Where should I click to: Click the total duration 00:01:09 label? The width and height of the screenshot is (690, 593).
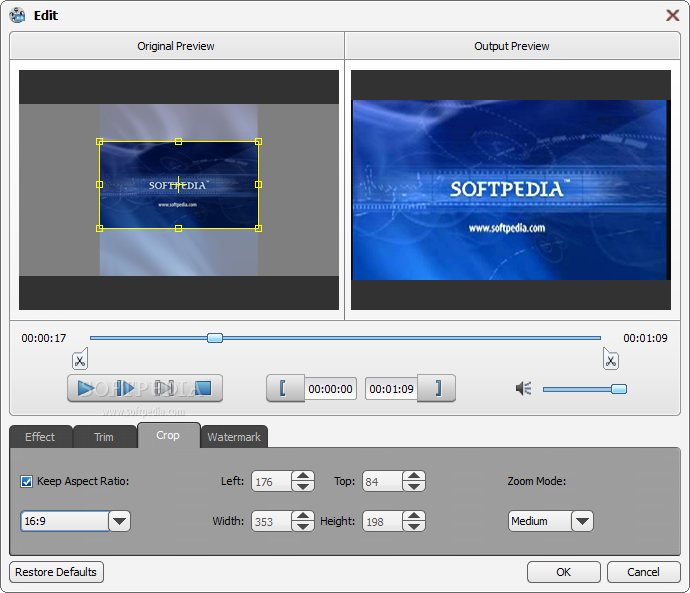coord(645,338)
